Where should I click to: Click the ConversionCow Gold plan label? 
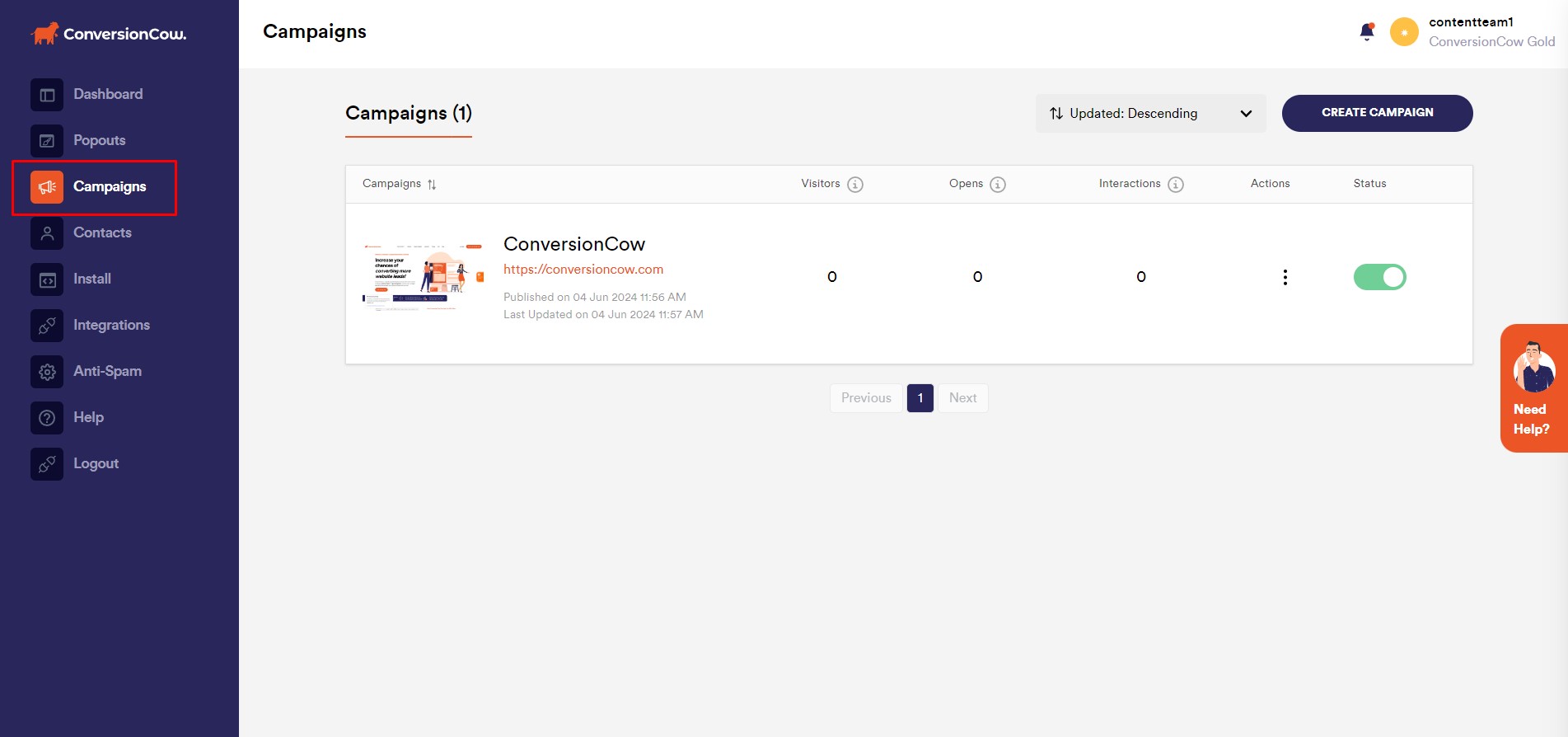coord(1491,42)
